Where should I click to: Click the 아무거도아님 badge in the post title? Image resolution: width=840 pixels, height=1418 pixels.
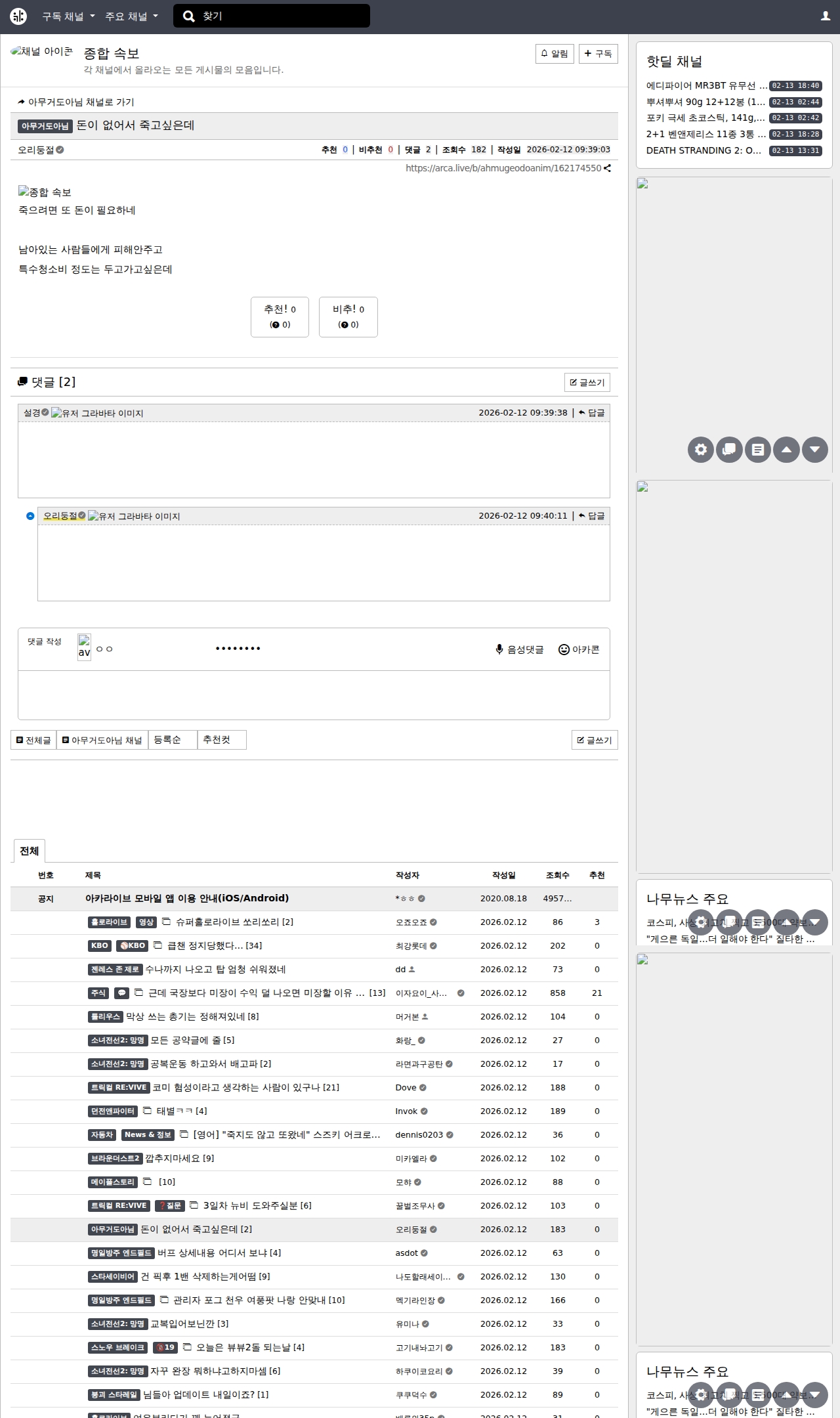(45, 126)
